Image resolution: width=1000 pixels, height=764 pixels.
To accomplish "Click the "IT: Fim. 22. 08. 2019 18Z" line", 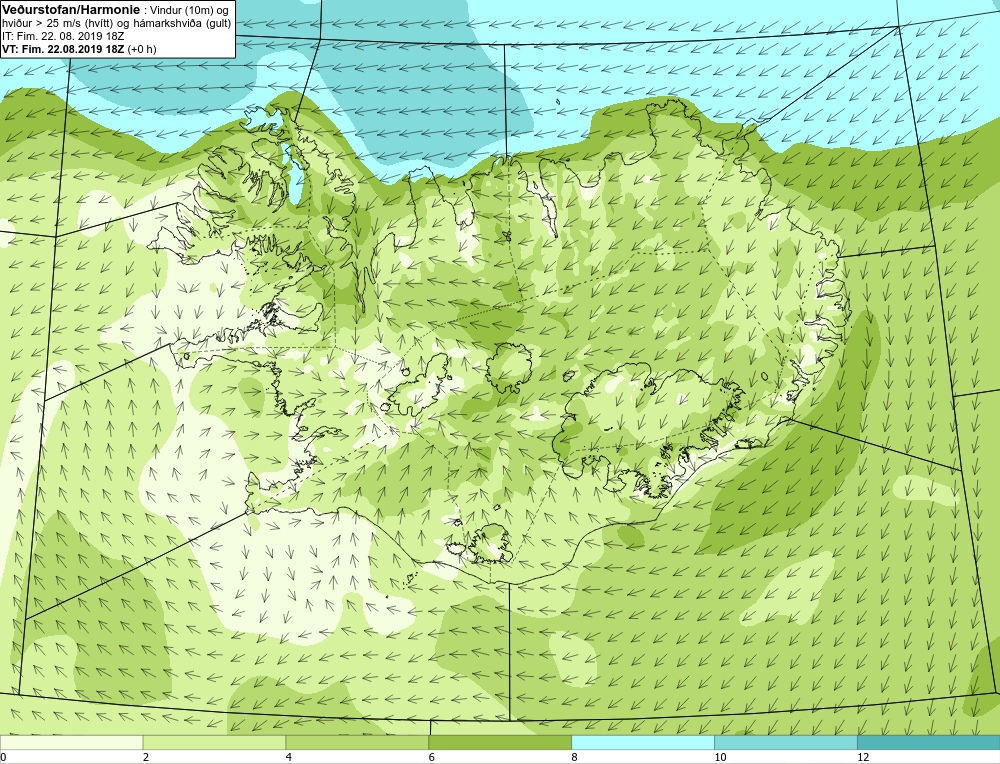I will tap(63, 36).
